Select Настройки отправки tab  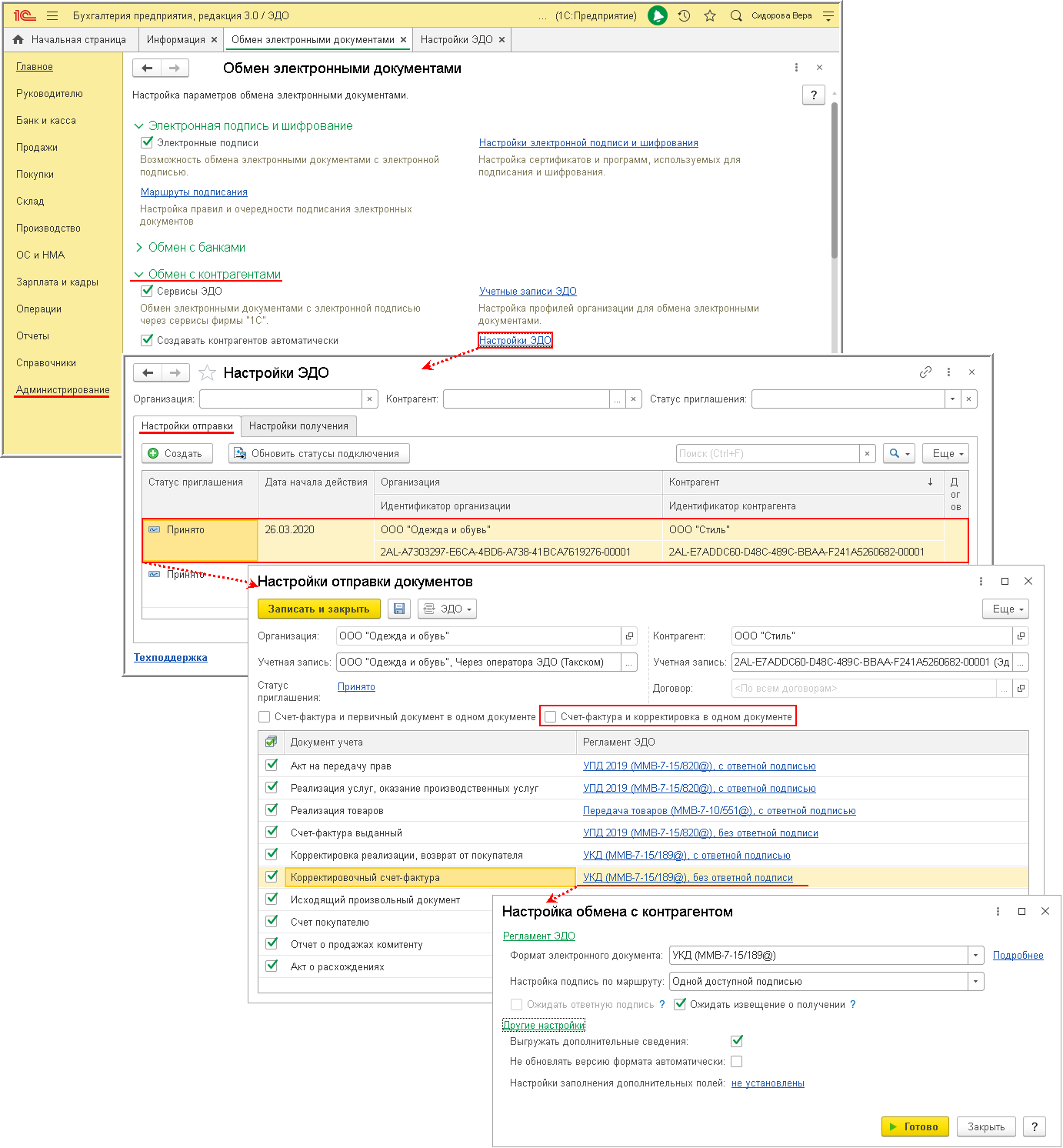click(x=187, y=426)
